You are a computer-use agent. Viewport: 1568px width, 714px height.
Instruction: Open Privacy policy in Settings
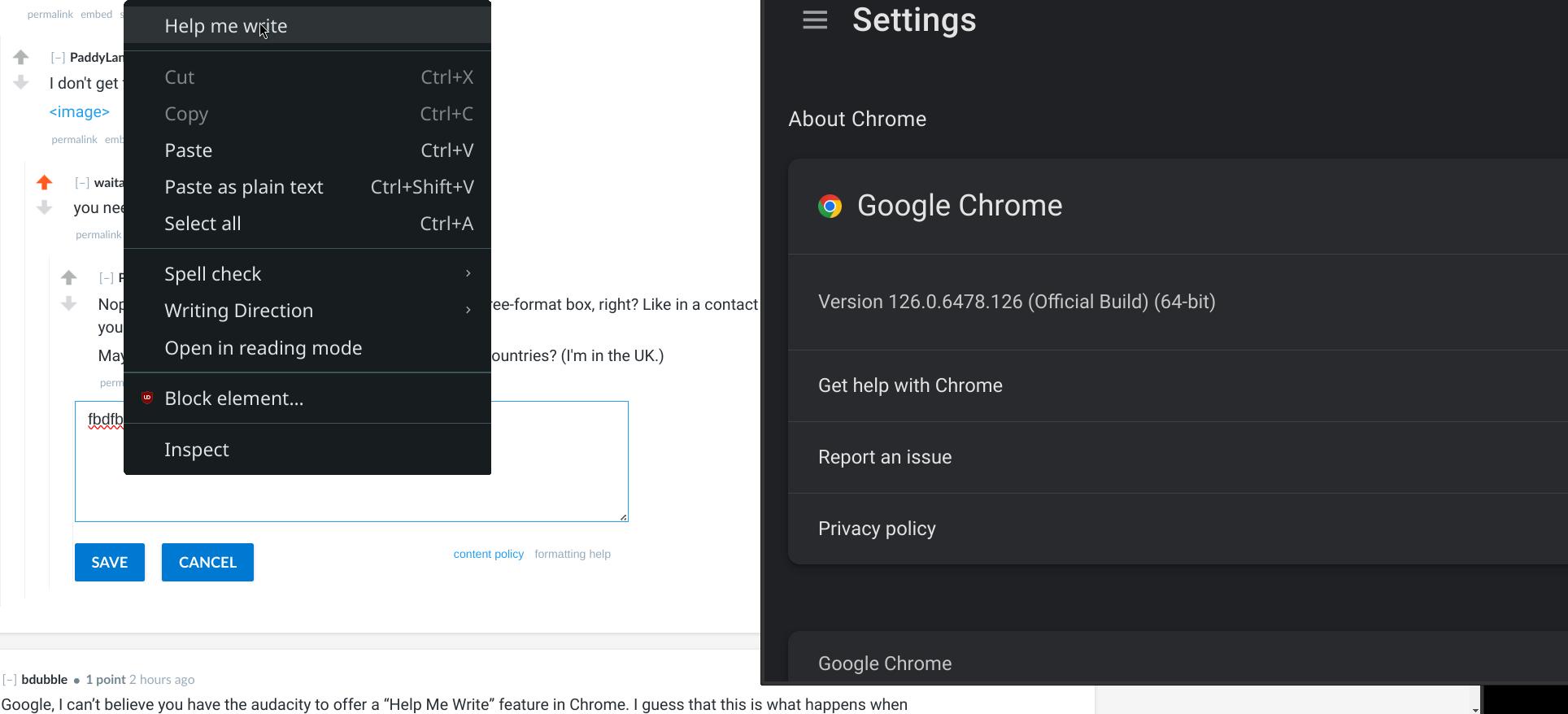pos(1178,529)
